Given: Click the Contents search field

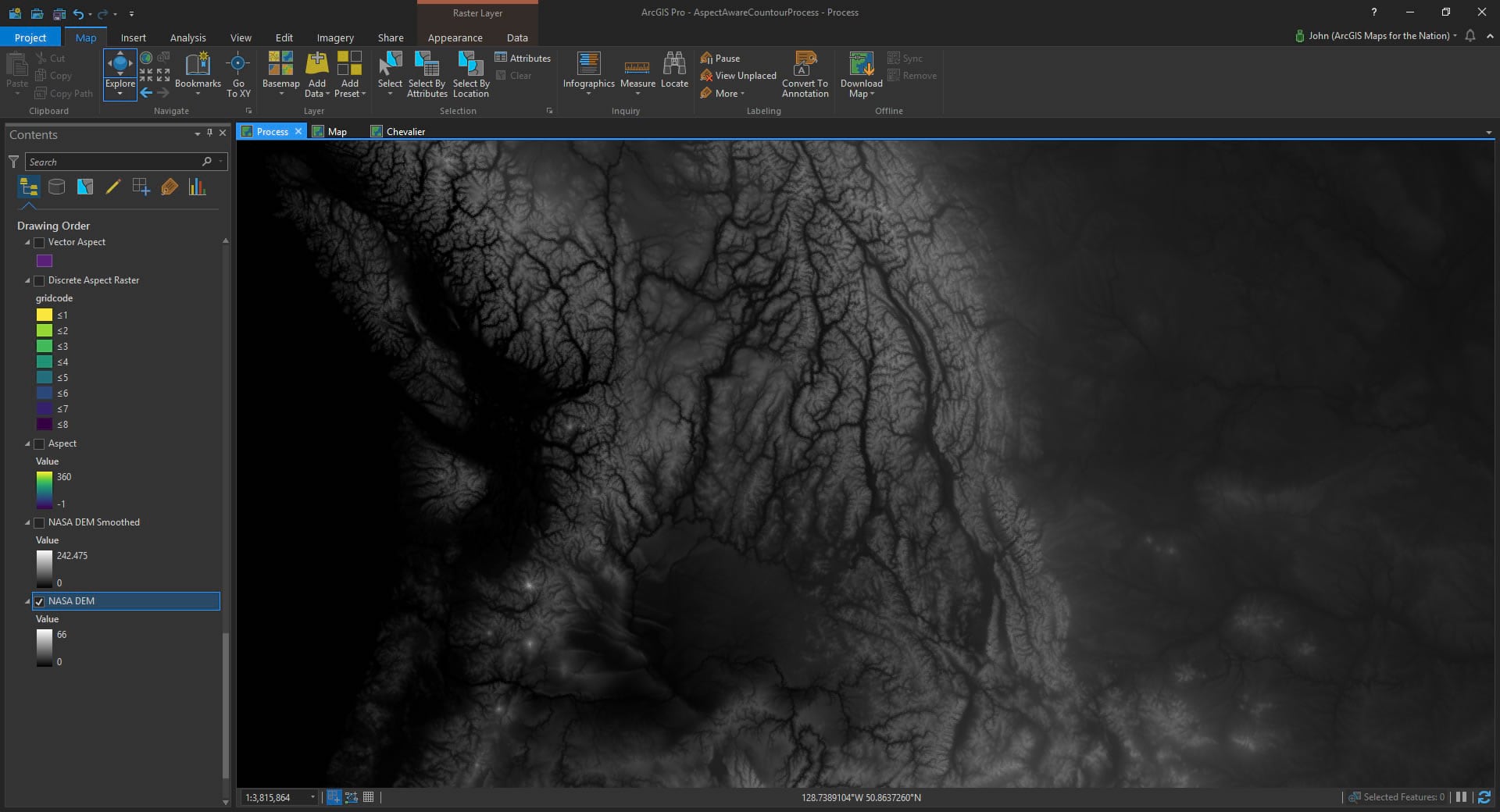Looking at the screenshot, I should tap(113, 162).
